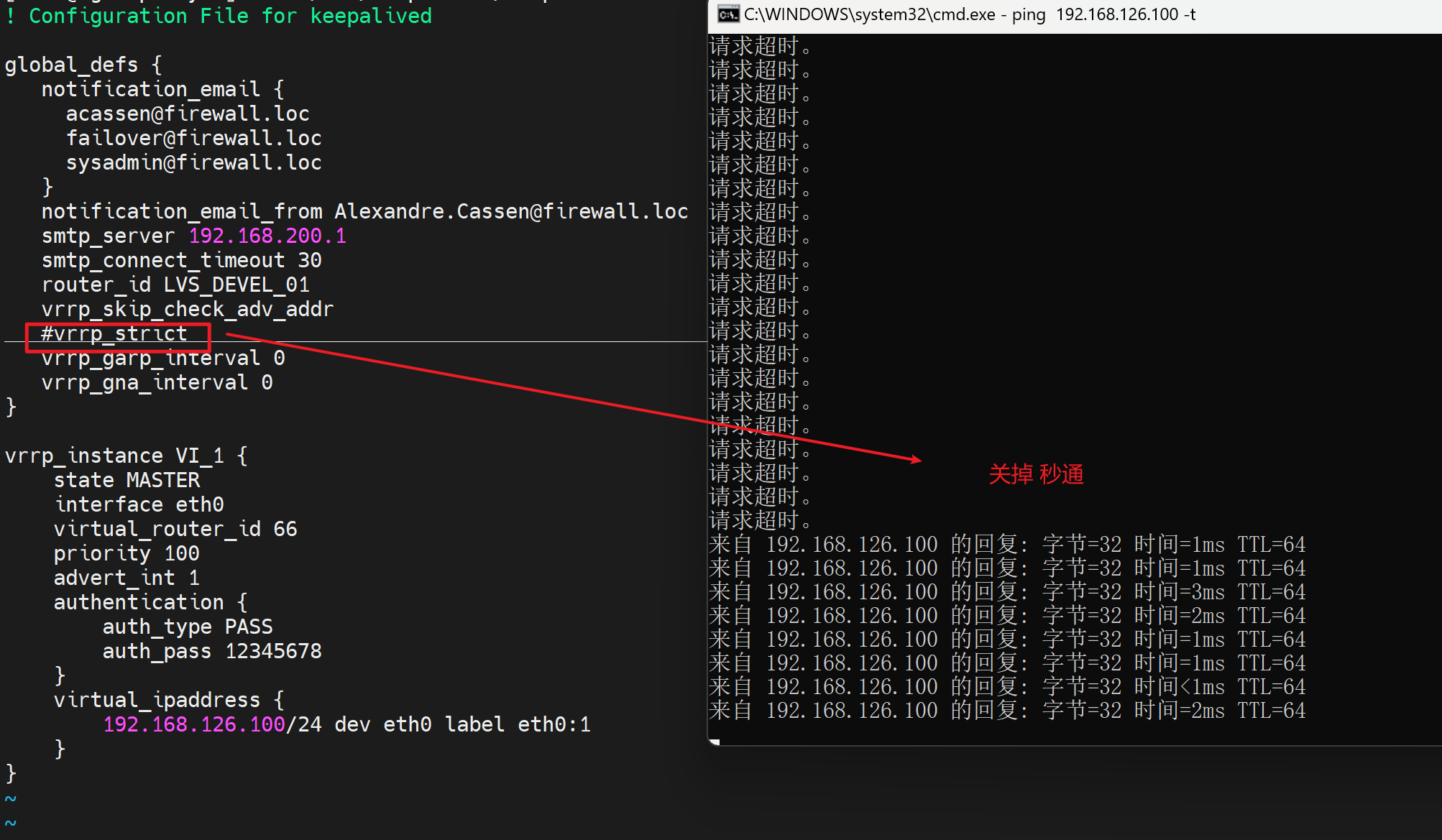Click the state MASTER line
The image size is (1442, 840).
tap(127, 480)
